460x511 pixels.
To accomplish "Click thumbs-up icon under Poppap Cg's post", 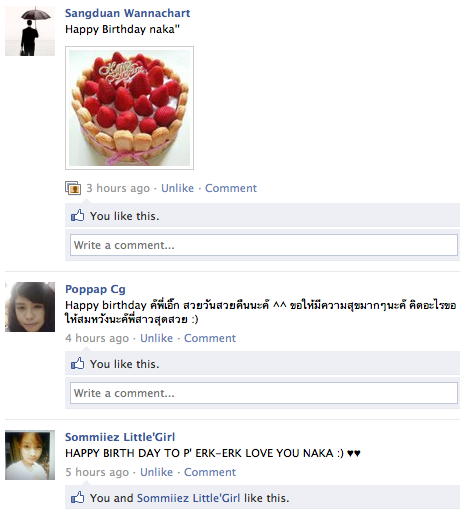I will click(x=78, y=364).
